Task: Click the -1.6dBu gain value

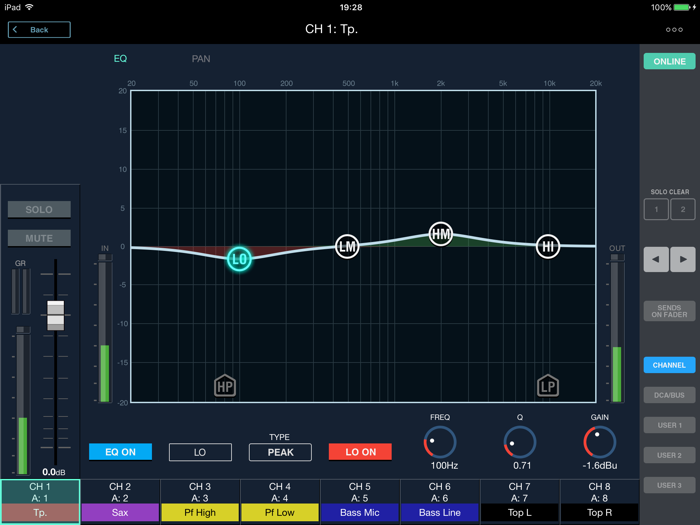Action: [600, 466]
